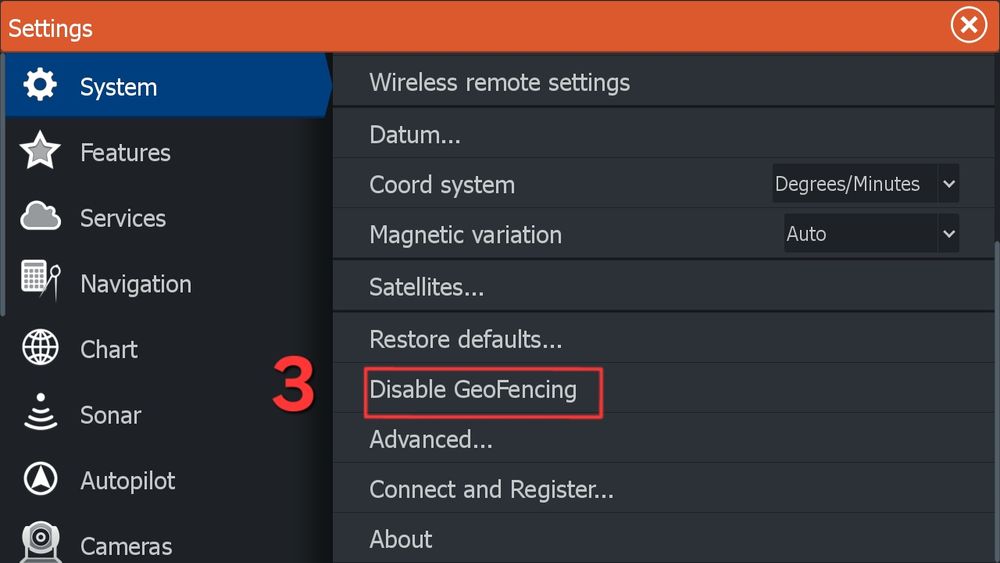The height and width of the screenshot is (563, 1000).
Task: Select the Sonar waves icon
Action: 40,414
